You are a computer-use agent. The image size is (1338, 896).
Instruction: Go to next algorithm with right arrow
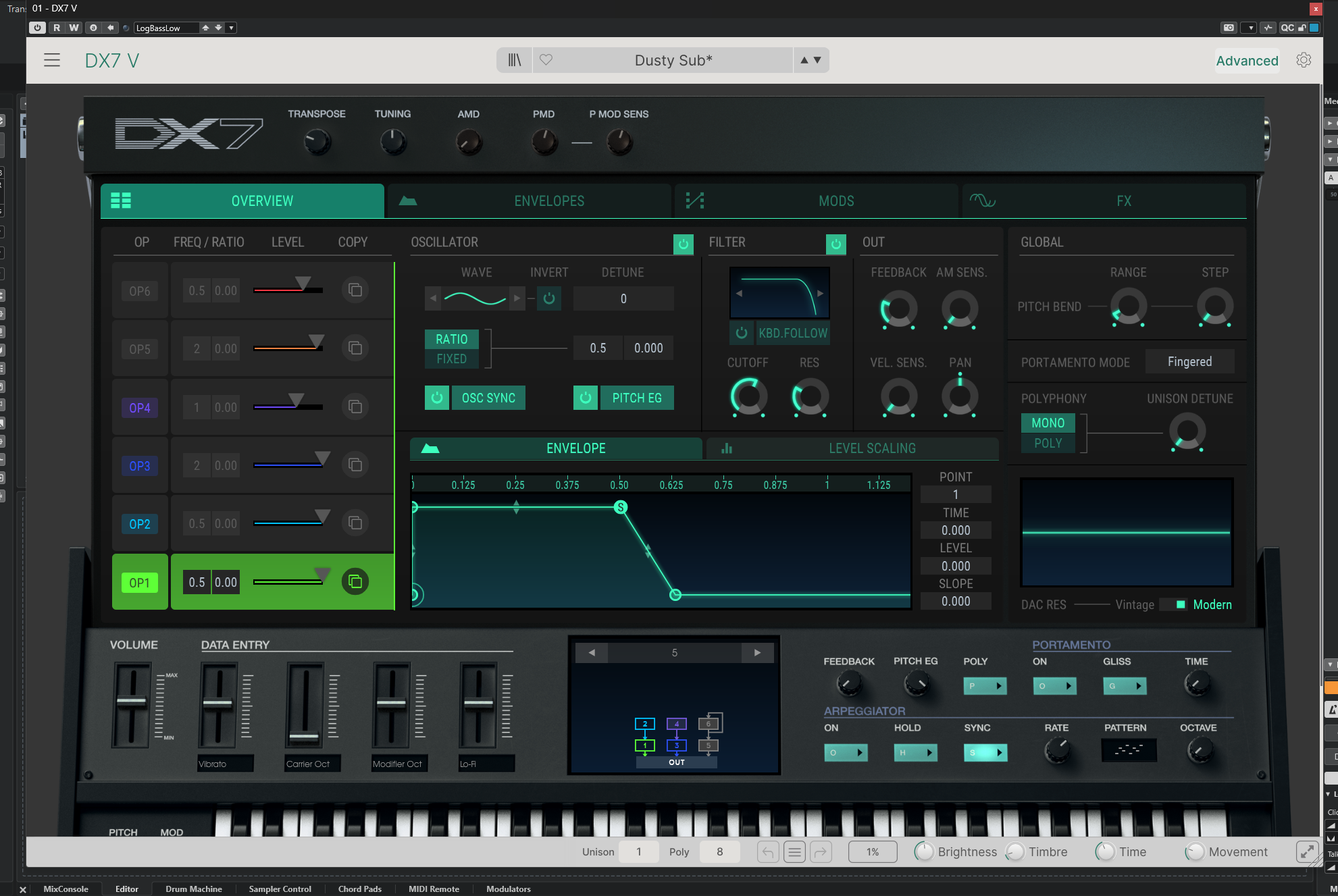(757, 653)
